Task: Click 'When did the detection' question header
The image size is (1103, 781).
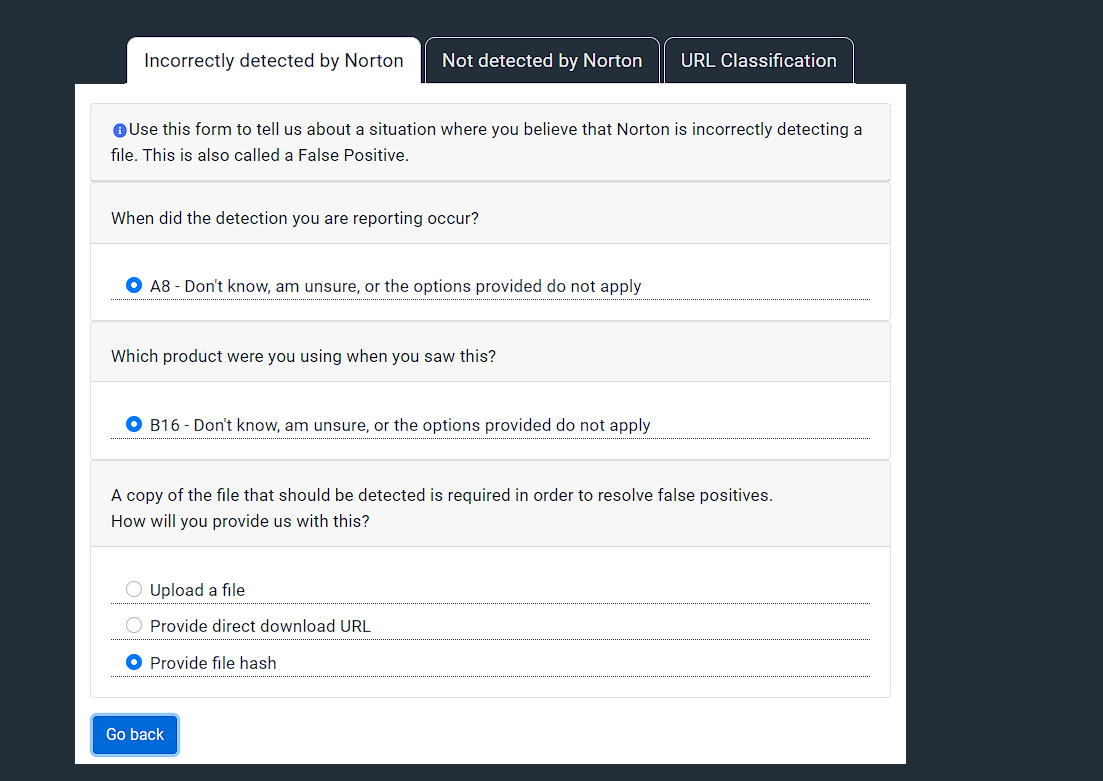Action: tap(295, 218)
